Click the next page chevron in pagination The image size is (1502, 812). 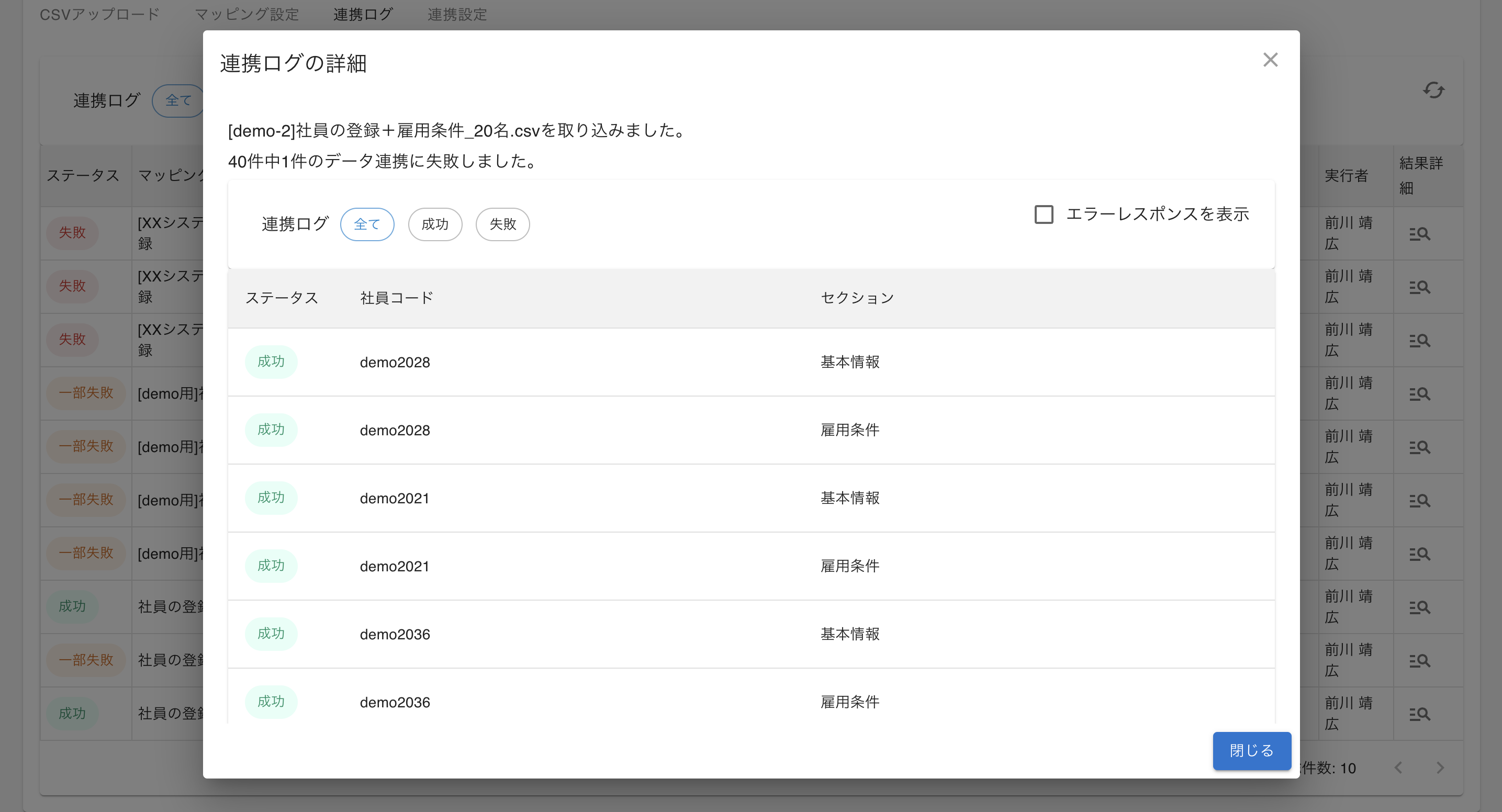tap(1440, 768)
